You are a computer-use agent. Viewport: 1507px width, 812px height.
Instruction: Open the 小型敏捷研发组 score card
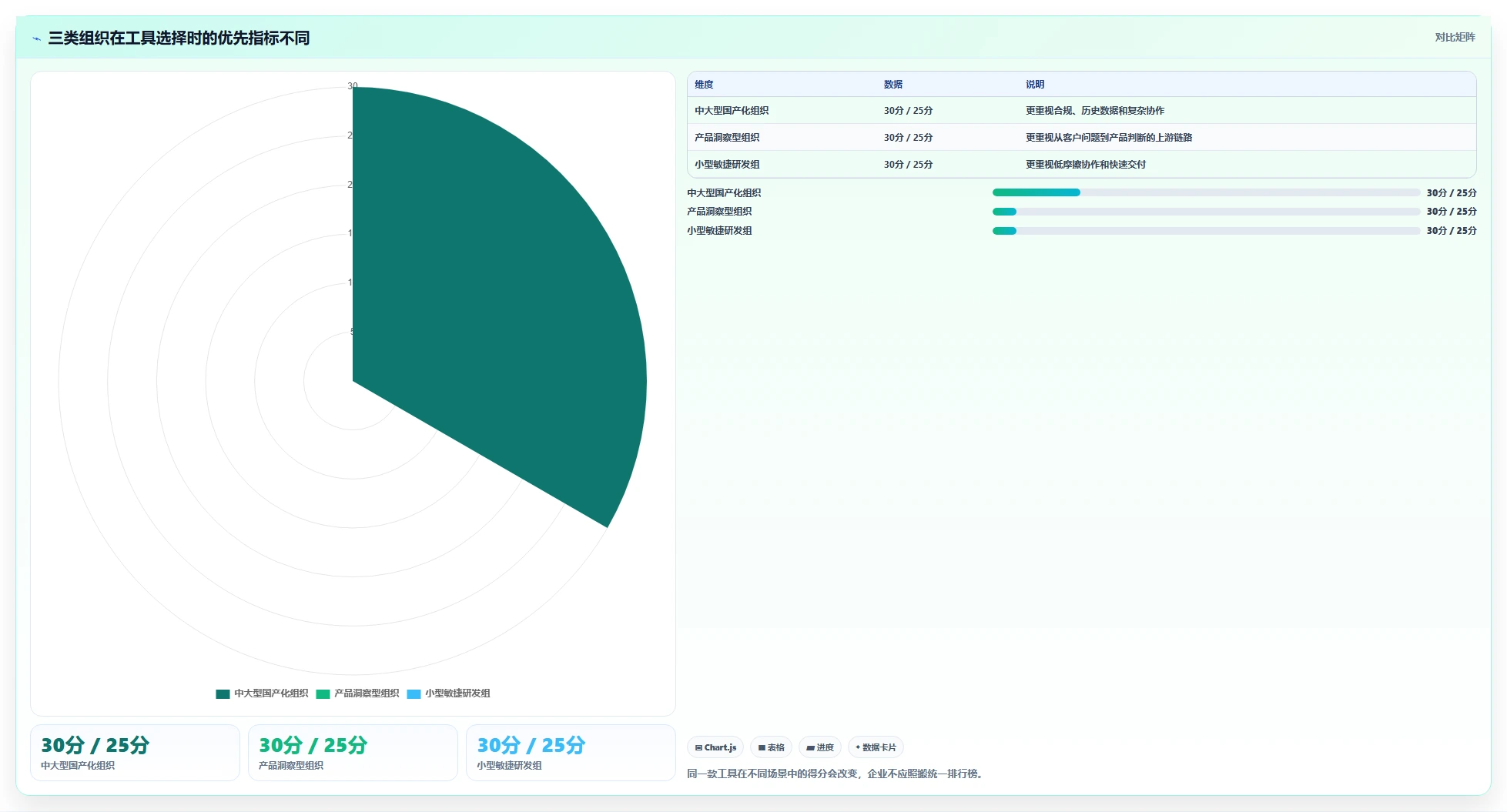point(571,753)
